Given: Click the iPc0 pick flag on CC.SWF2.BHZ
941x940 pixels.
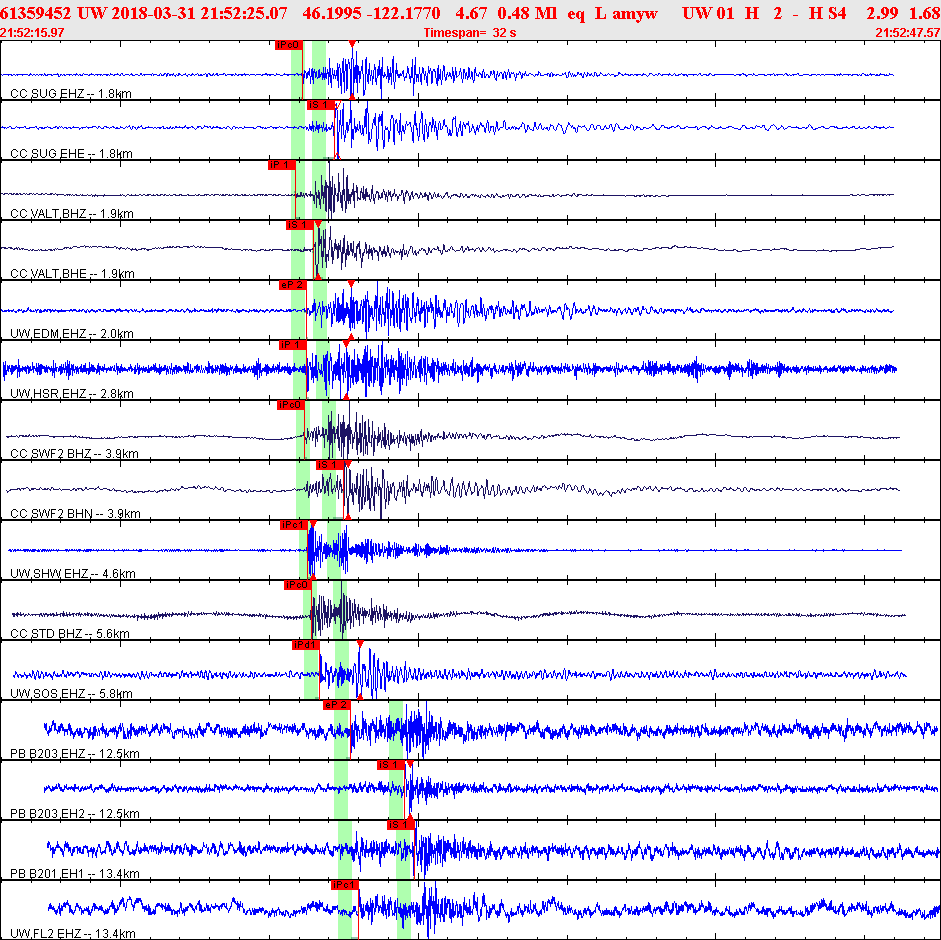Looking at the screenshot, I should [x=290, y=405].
